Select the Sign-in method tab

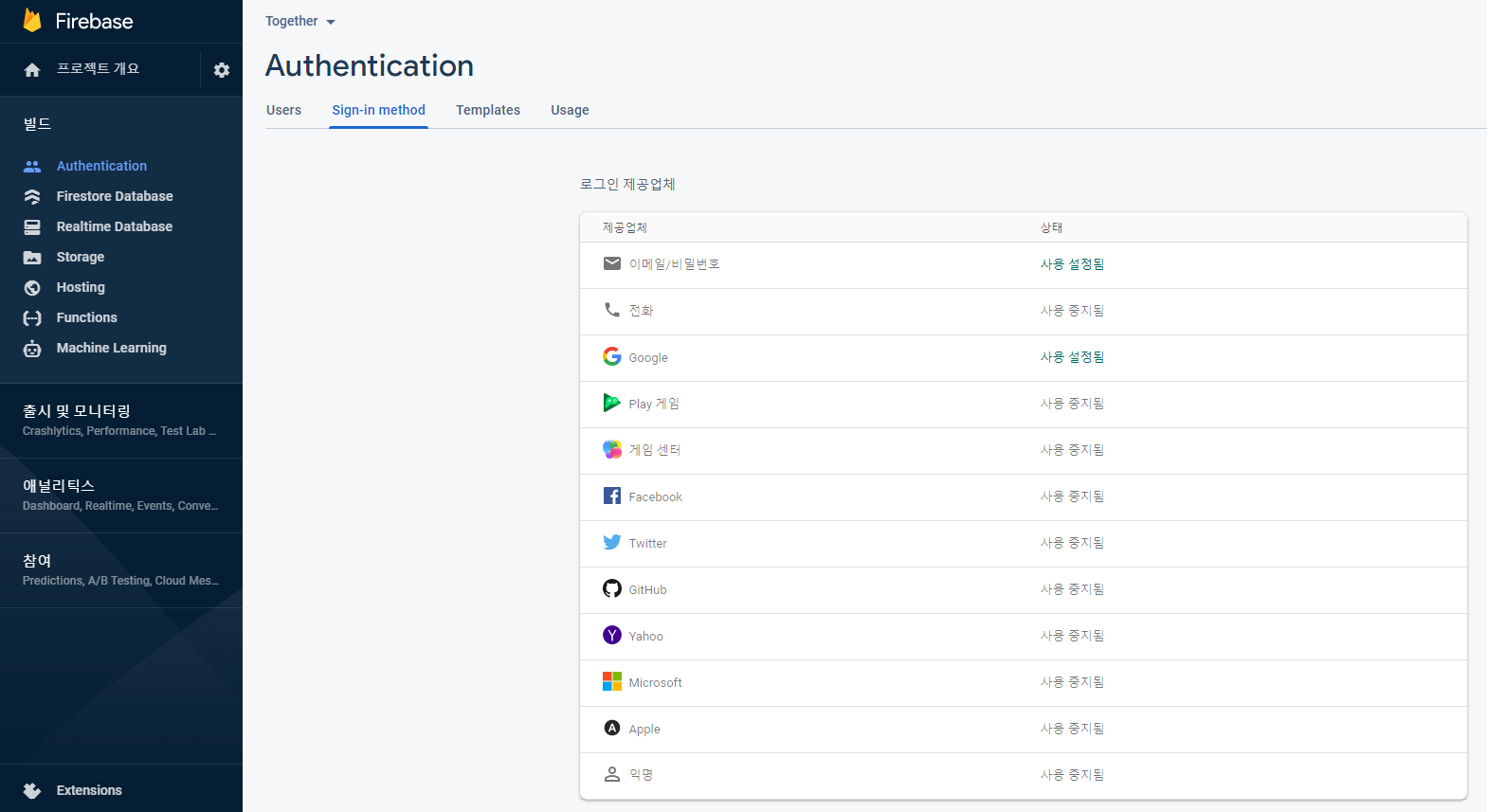[378, 110]
